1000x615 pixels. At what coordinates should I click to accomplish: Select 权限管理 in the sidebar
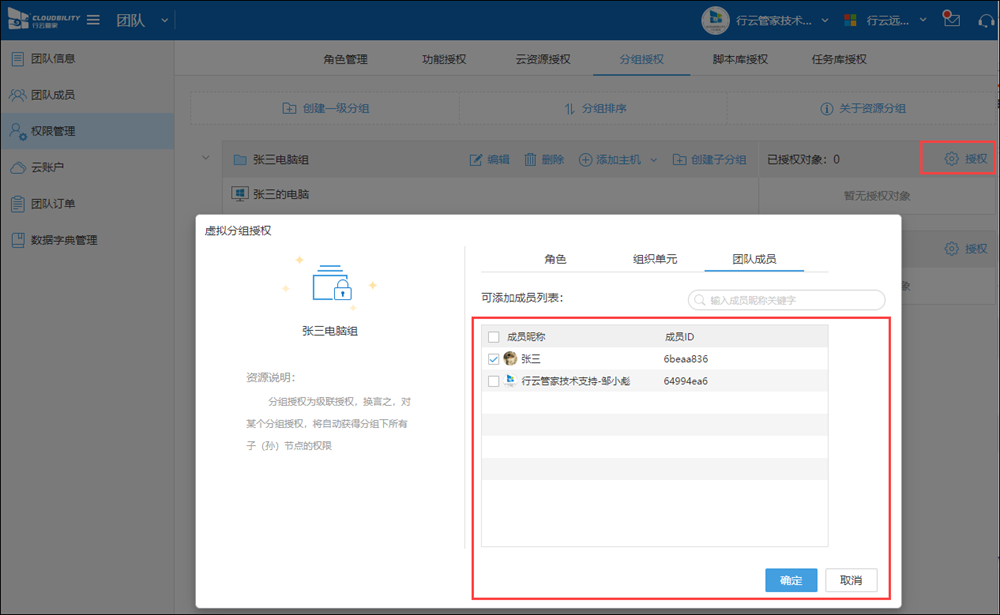point(87,131)
